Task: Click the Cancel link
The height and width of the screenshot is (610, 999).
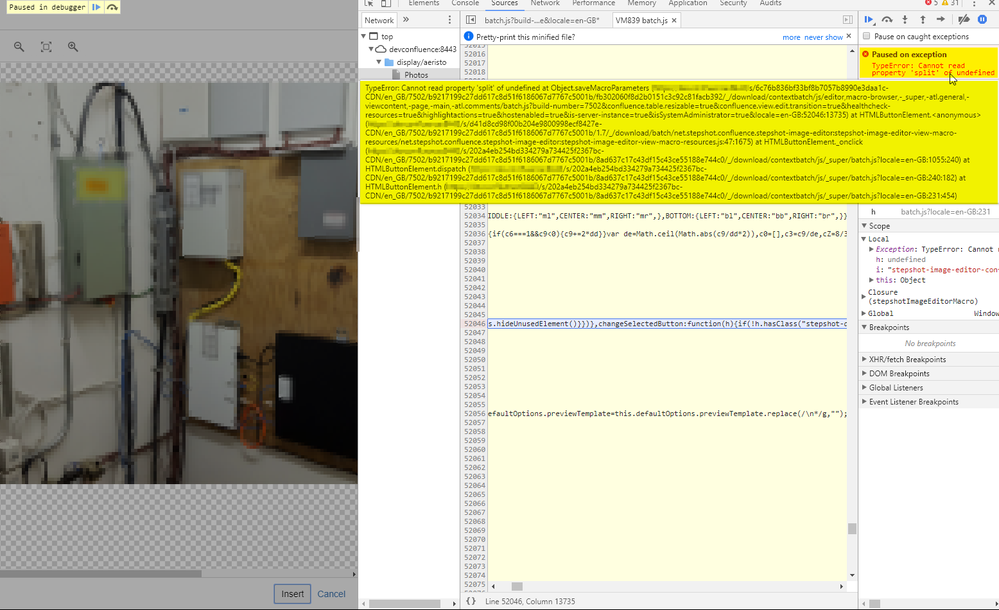Action: [x=331, y=593]
